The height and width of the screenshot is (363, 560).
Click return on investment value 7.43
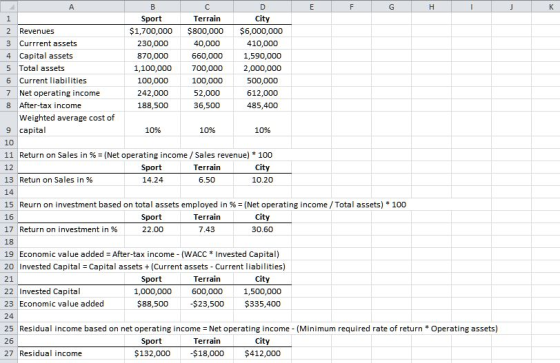pos(207,229)
